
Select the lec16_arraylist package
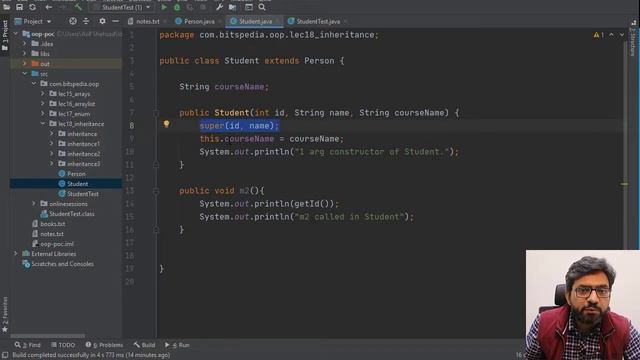[x=76, y=104]
